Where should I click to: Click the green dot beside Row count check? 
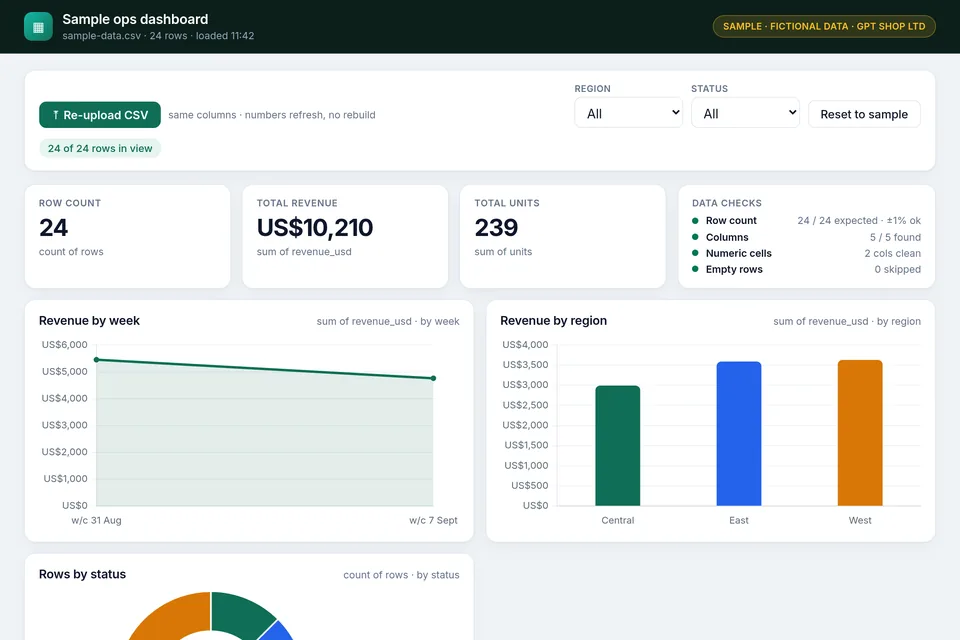pos(695,220)
